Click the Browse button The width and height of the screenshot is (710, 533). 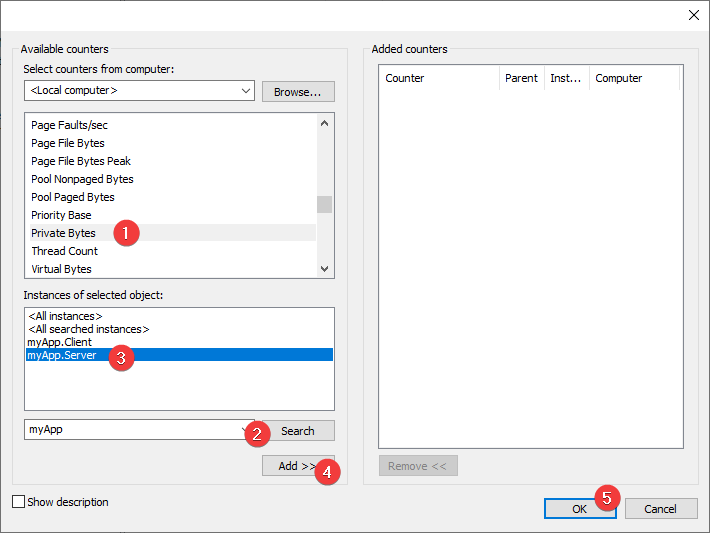point(298,92)
